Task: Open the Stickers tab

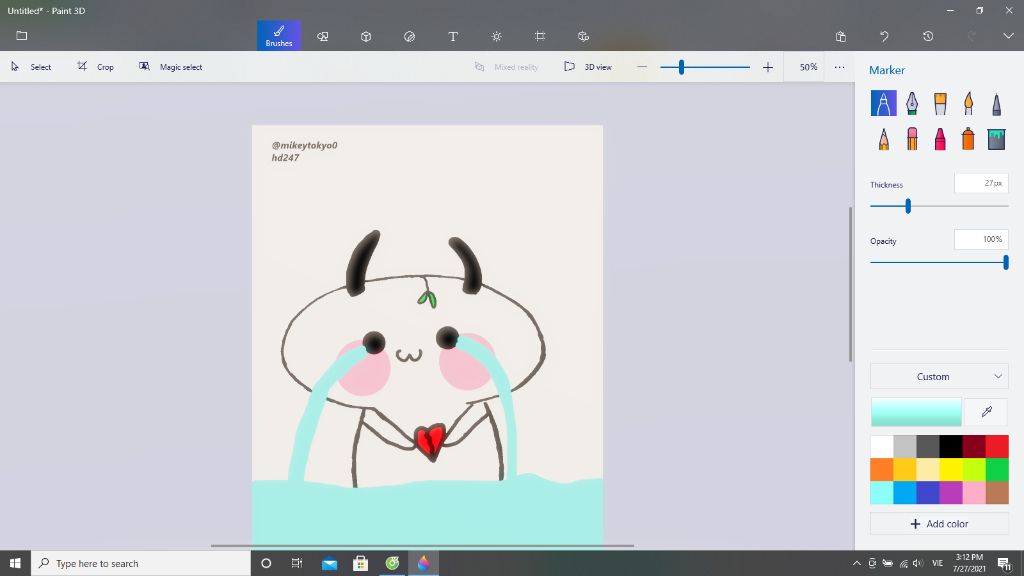Action: (x=409, y=36)
